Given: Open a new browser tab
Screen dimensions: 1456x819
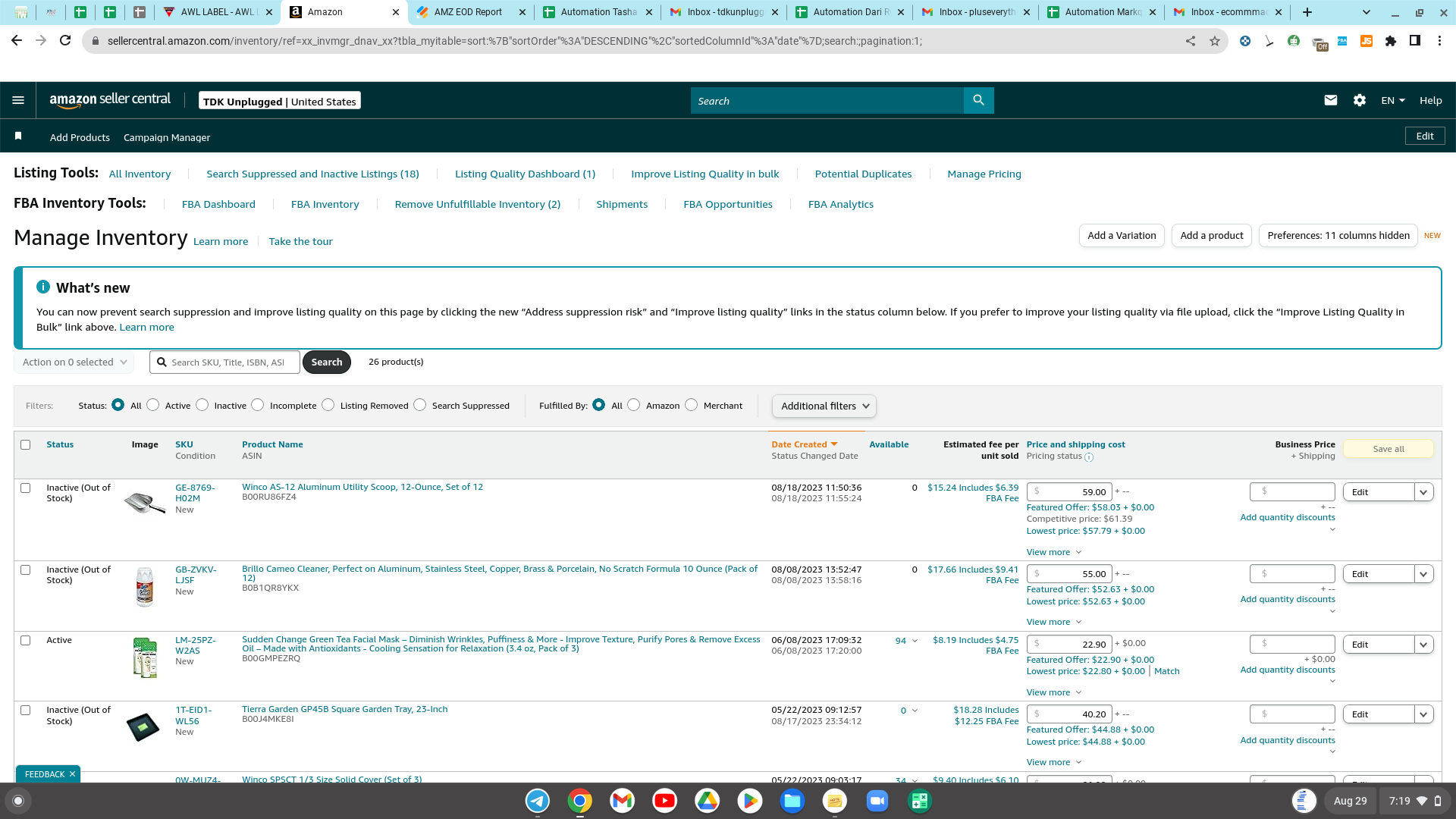Looking at the screenshot, I should [1307, 12].
